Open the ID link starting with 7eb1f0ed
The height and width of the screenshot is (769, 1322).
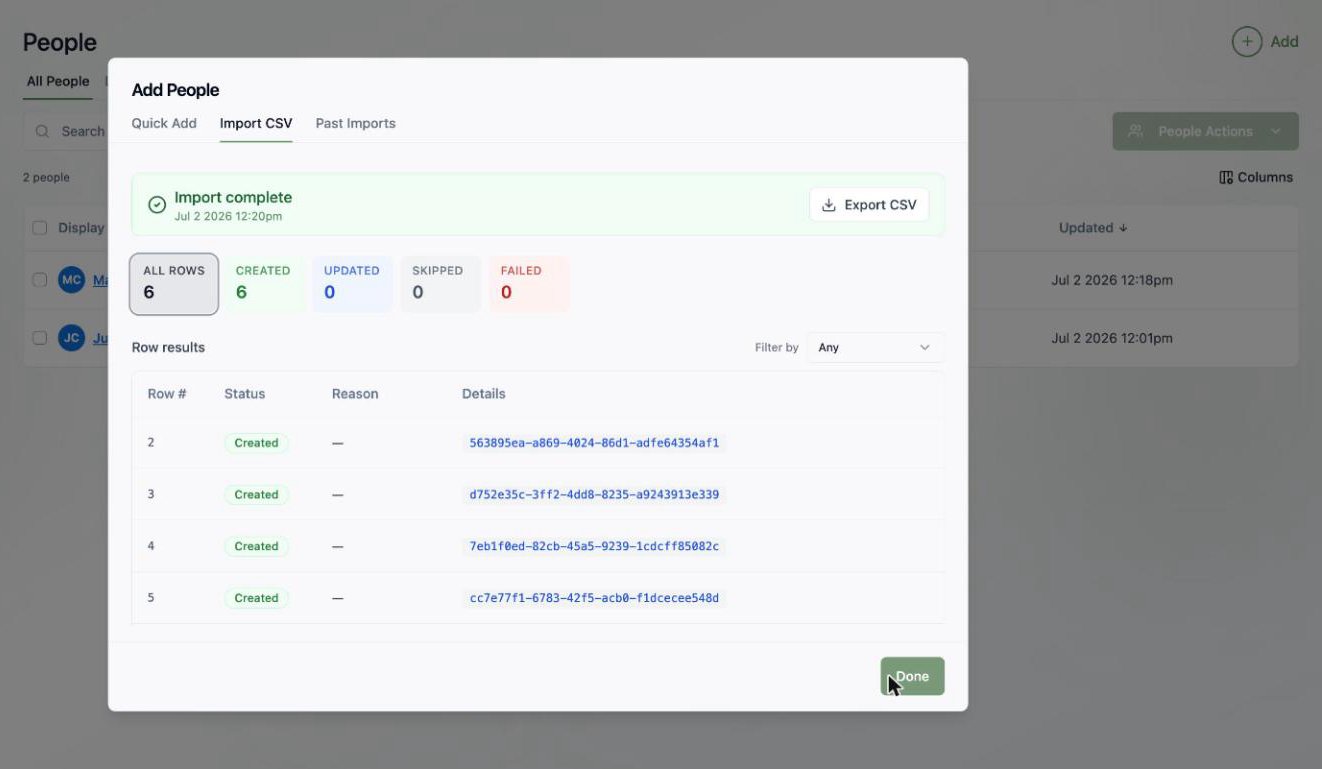tap(594, 546)
